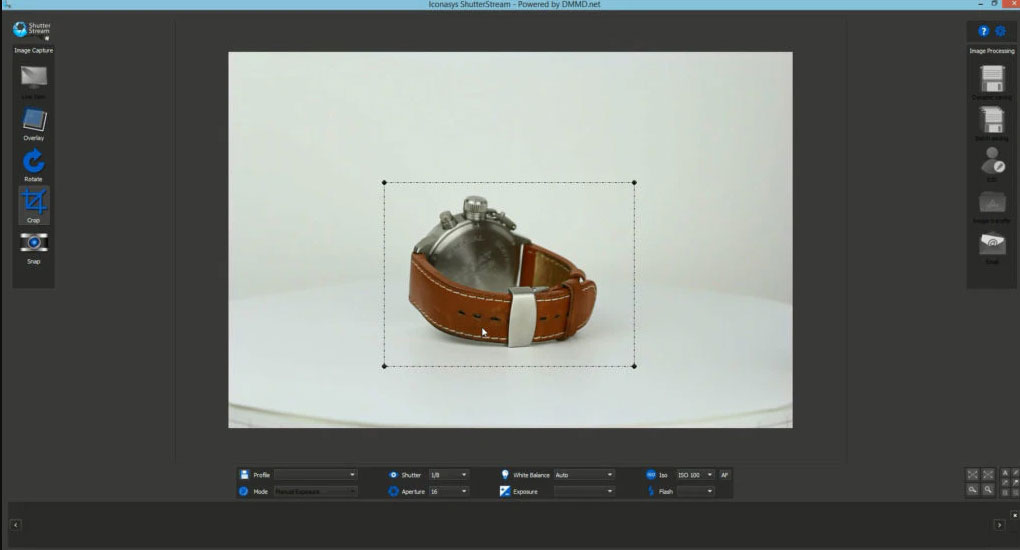This screenshot has height=550, width=1020.
Task: Click the left zoom magnifier icon
Action: pyautogui.click(x=973, y=489)
